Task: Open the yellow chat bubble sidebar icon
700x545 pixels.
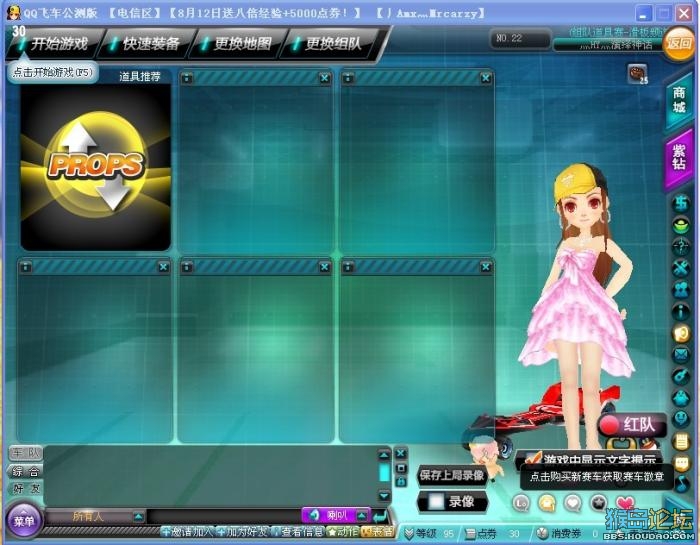Action: pos(682,463)
